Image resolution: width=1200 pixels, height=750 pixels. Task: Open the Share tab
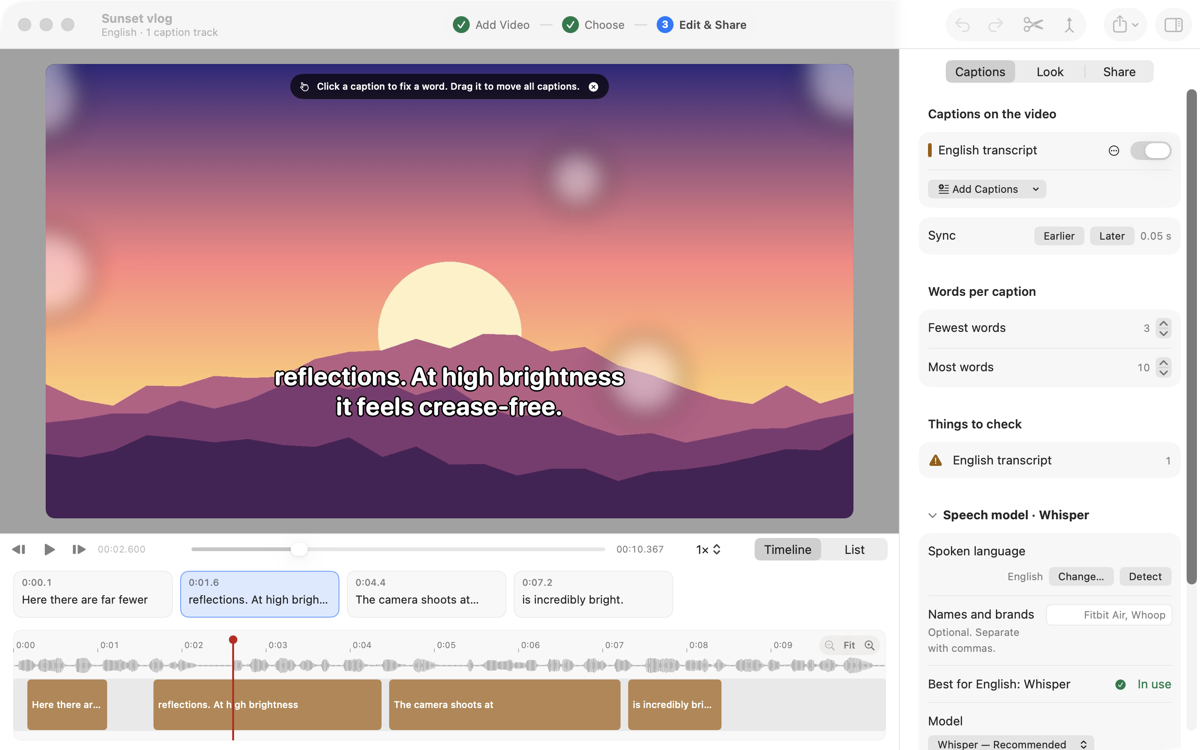click(x=1119, y=72)
